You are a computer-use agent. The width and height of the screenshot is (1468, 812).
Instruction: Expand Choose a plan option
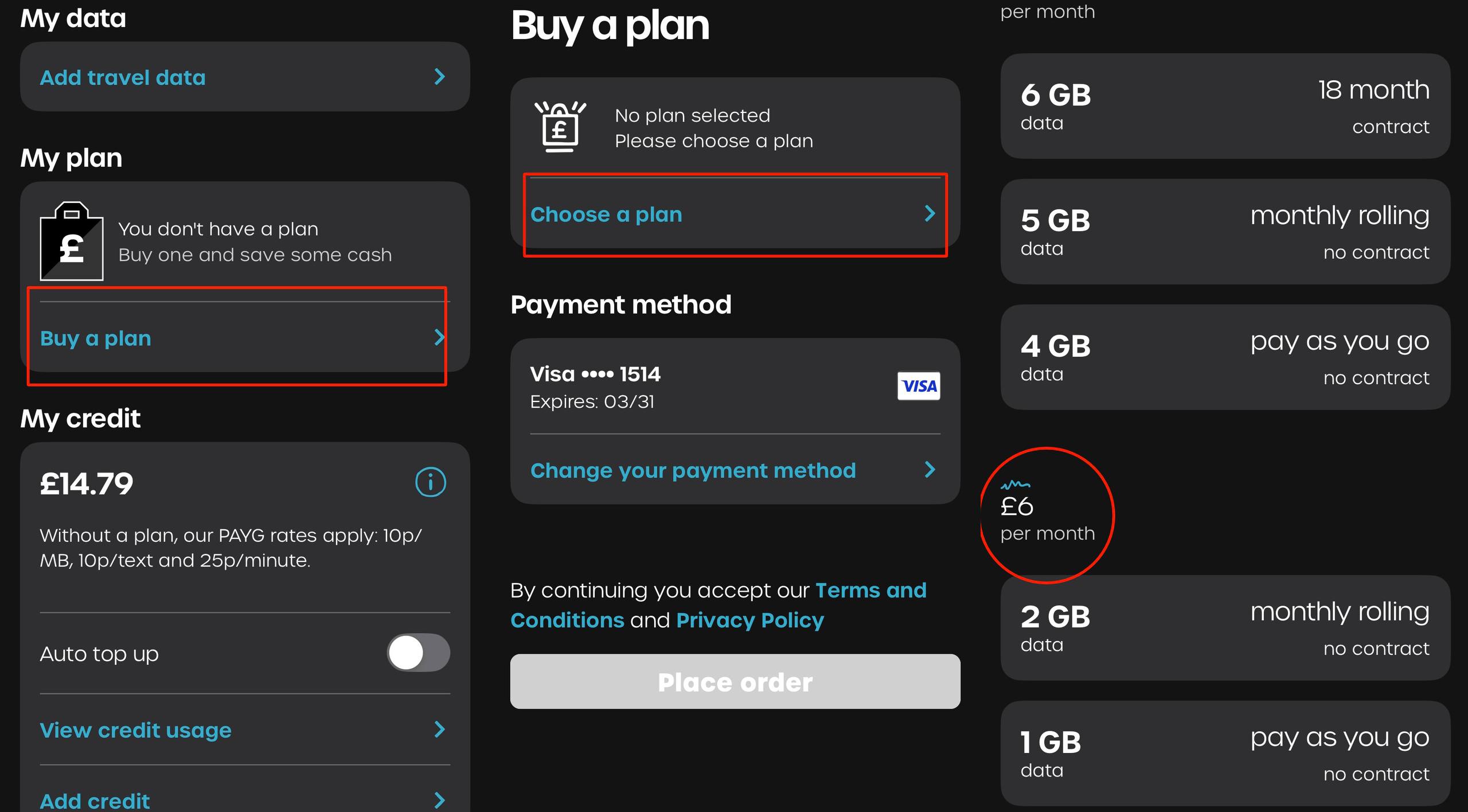tap(735, 214)
